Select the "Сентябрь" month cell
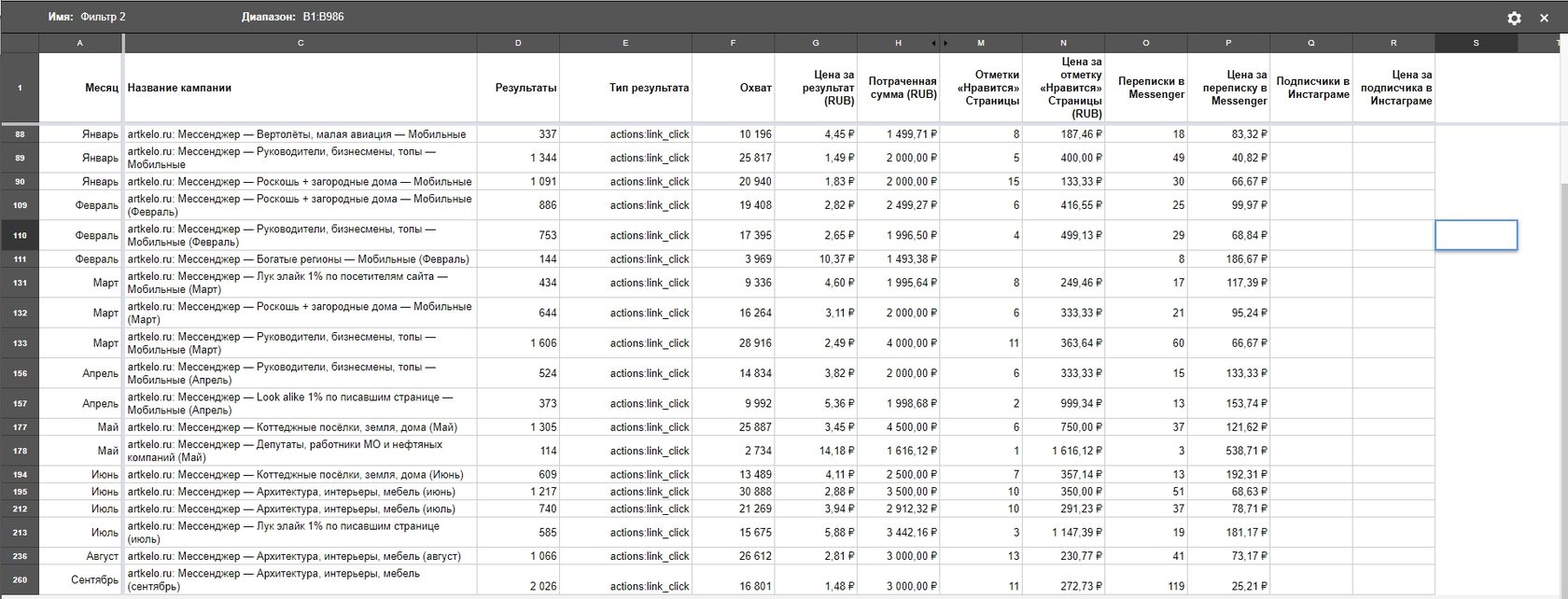This screenshot has height=599, width=1568. point(80,579)
